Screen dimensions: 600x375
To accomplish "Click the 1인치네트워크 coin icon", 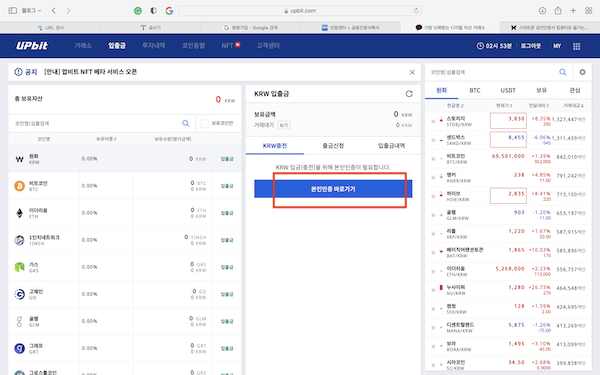I will [x=20, y=240].
